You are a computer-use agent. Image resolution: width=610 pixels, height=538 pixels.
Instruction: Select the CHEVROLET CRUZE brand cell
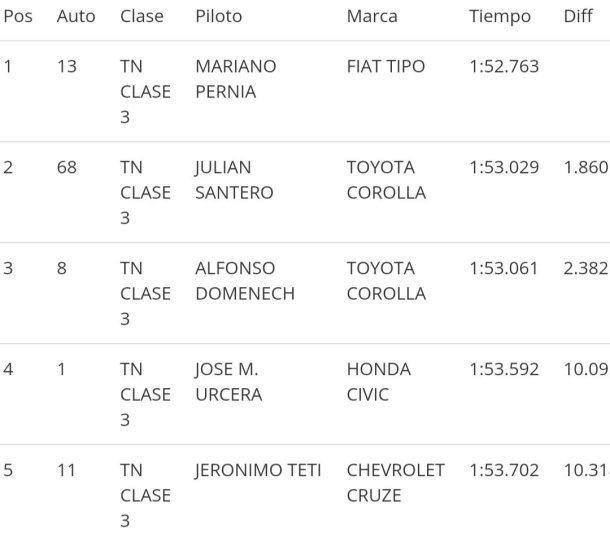[395, 483]
